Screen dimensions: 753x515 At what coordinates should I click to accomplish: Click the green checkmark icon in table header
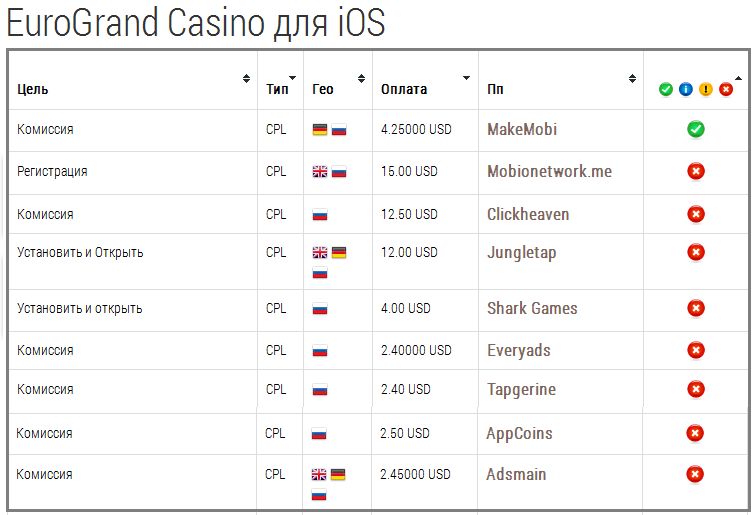point(665,89)
